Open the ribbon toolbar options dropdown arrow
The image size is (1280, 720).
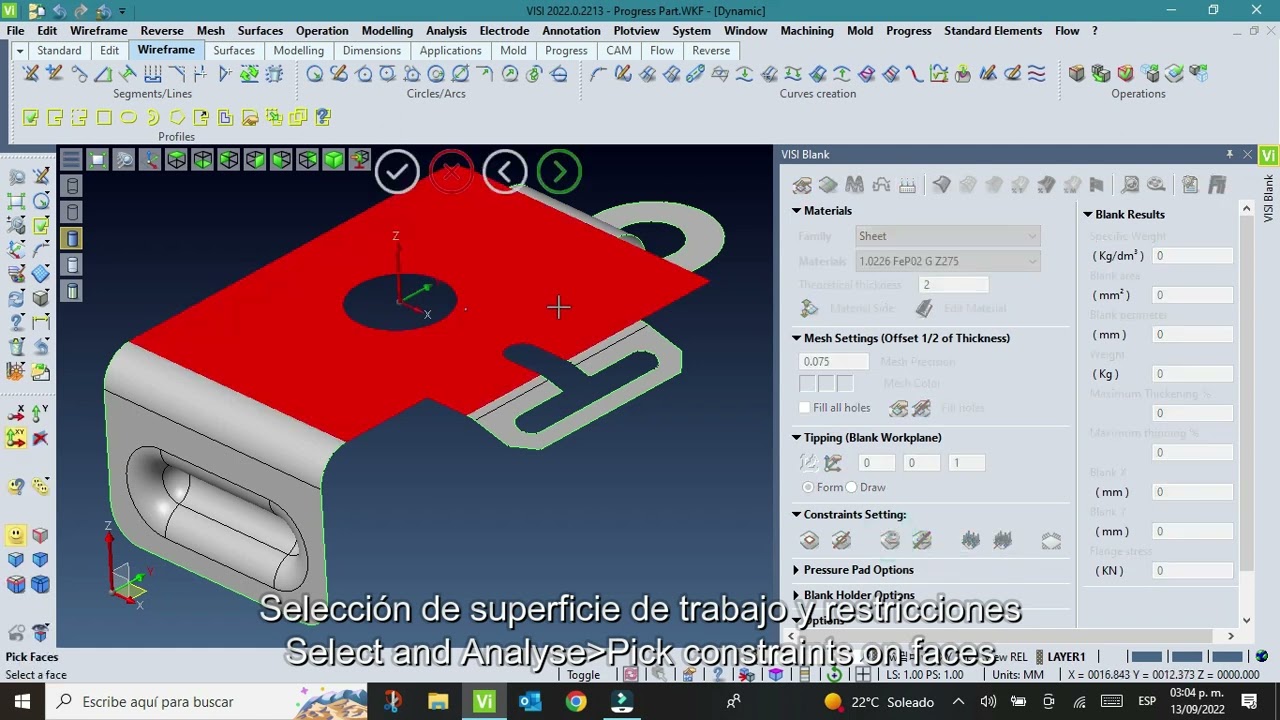point(19,50)
